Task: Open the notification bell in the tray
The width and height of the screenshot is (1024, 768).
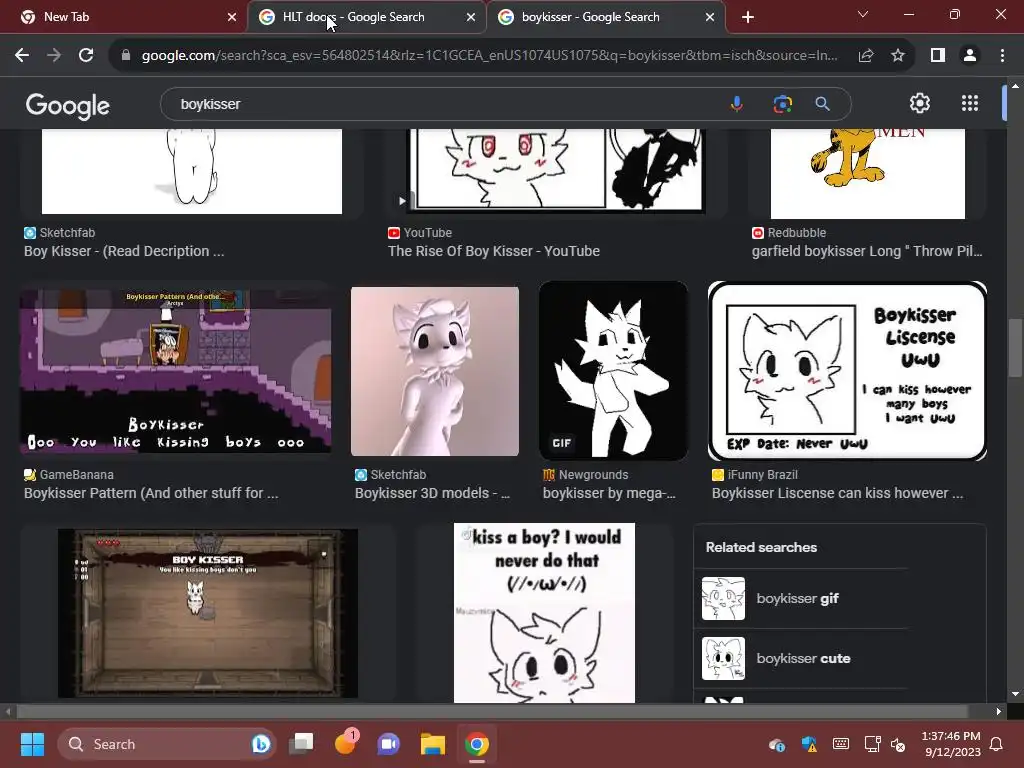Action: click(997, 744)
